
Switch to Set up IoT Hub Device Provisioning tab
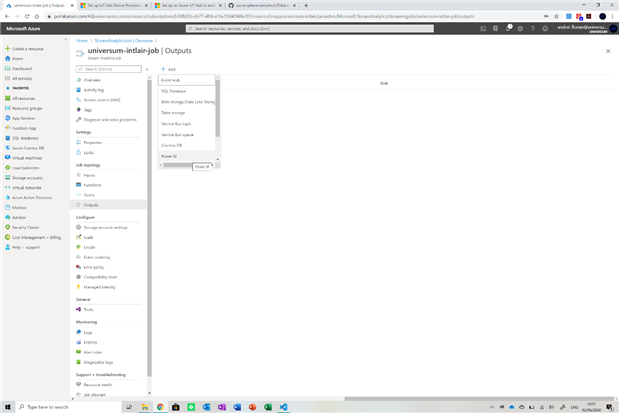pyautogui.click(x=114, y=6)
